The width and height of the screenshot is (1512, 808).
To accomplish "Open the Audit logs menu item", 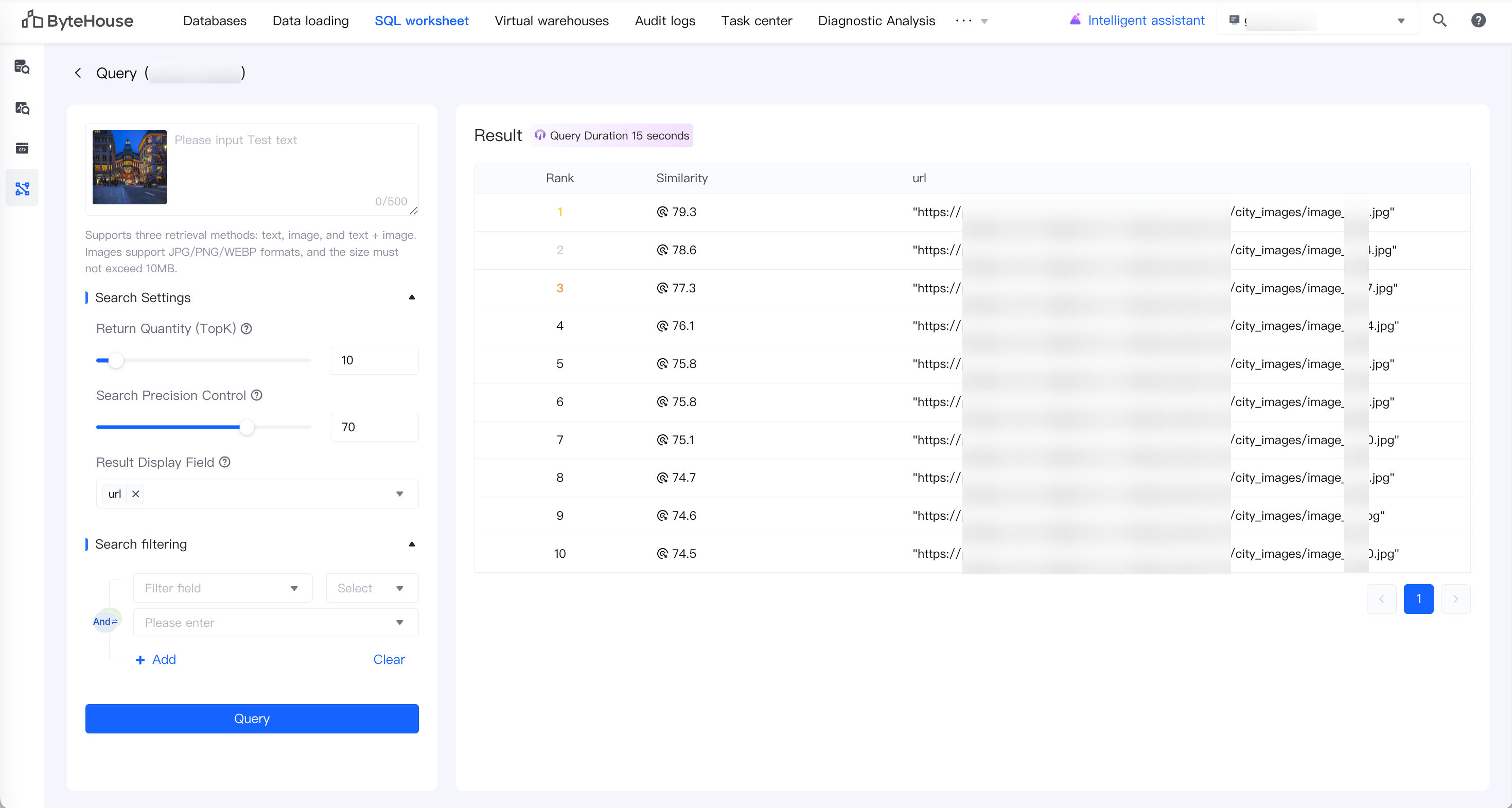I will 664,21.
